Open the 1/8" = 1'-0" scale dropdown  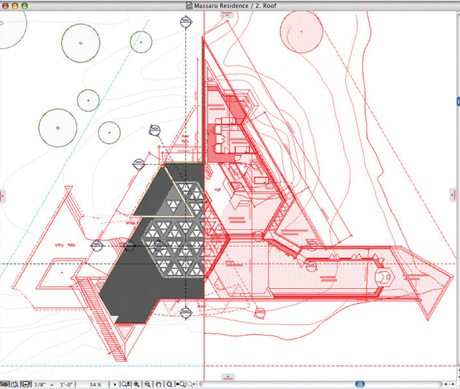(53, 385)
